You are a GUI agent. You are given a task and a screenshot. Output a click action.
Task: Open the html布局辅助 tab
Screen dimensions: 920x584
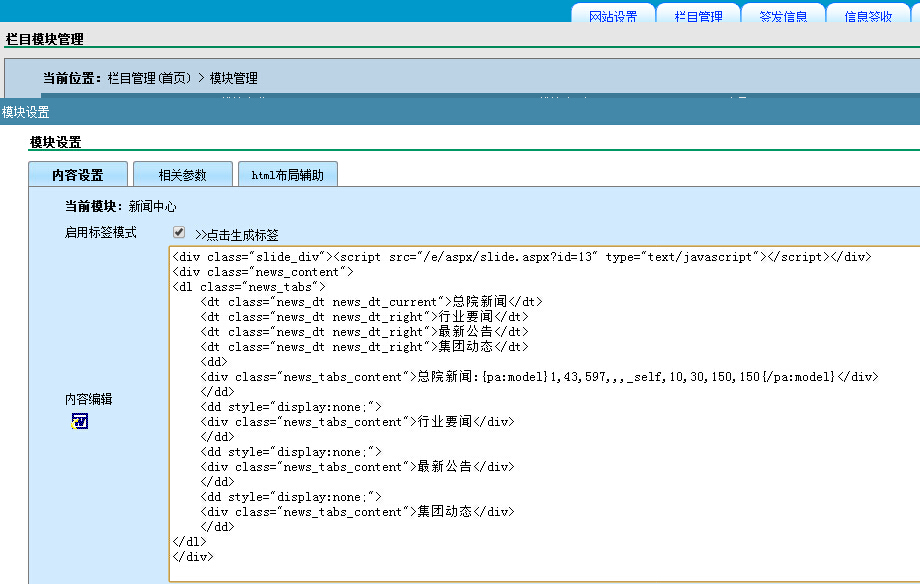tap(287, 175)
